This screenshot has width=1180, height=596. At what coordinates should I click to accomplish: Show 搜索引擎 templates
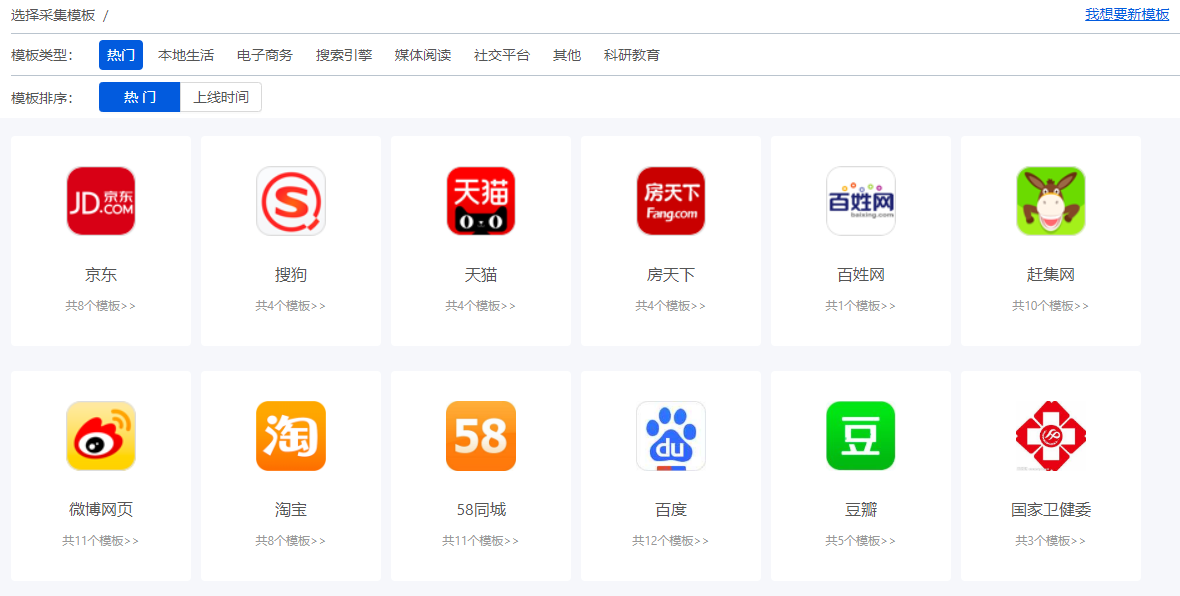(x=344, y=55)
